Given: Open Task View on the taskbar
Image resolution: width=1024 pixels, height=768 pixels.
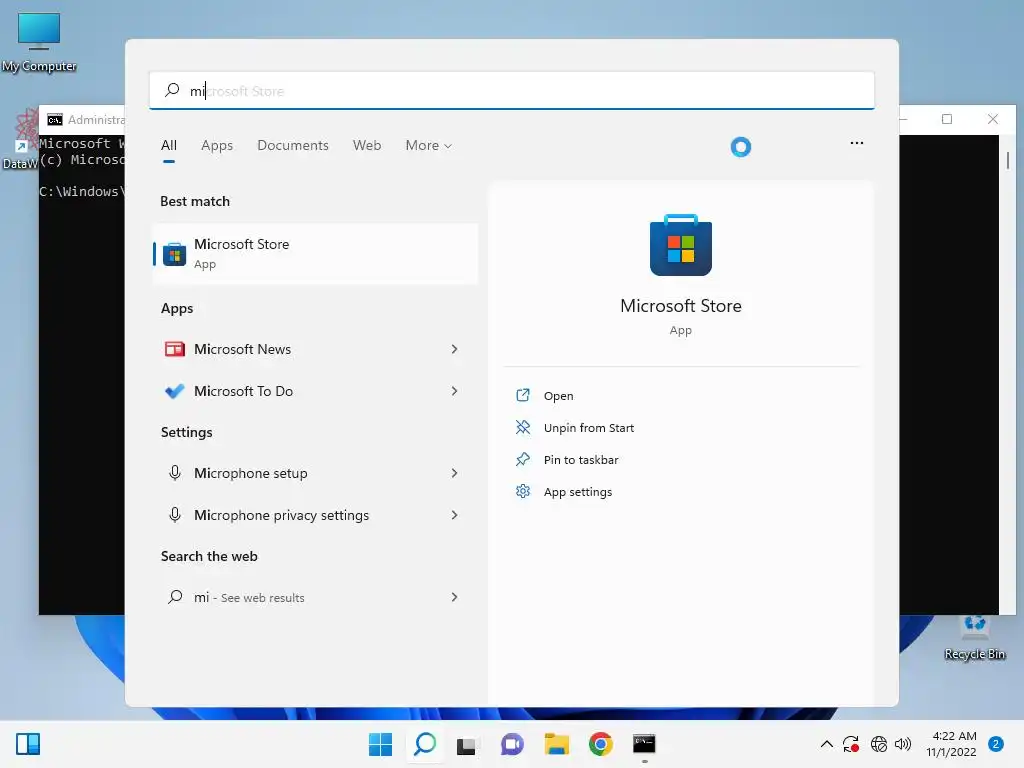Looking at the screenshot, I should (x=467, y=744).
